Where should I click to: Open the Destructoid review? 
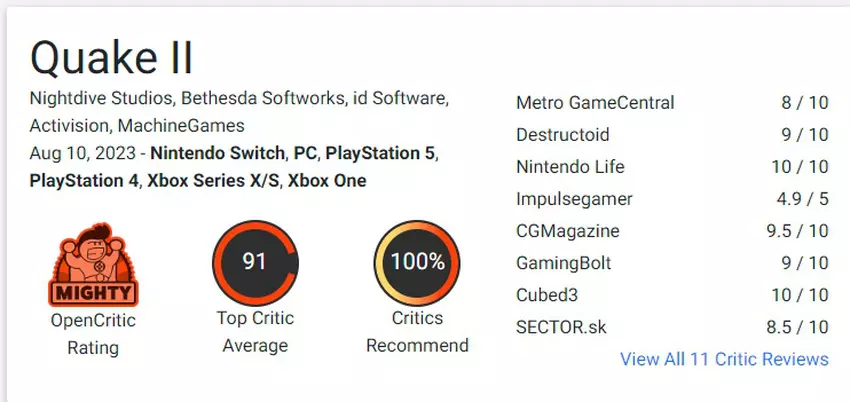[x=563, y=135]
